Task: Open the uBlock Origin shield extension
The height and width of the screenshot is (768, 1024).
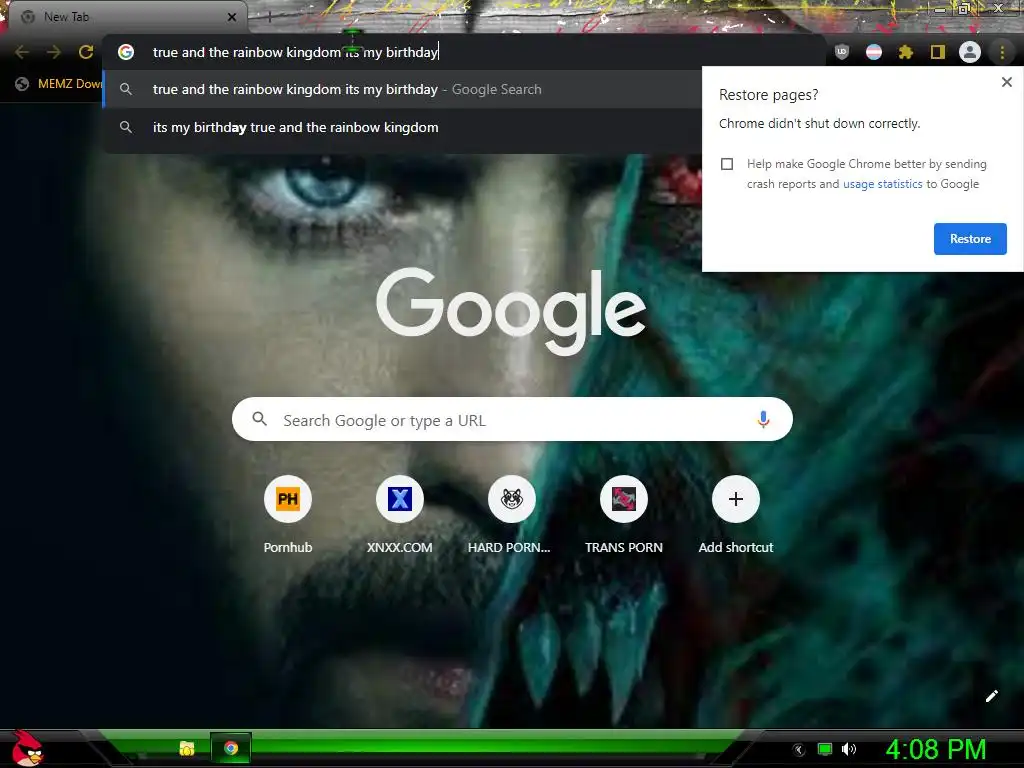Action: [x=842, y=52]
